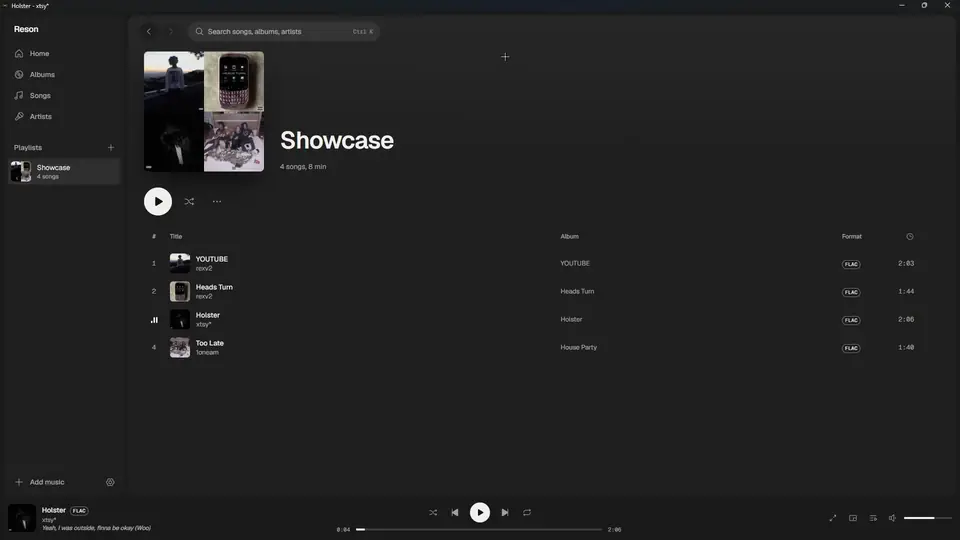960x540 pixels.
Task: Open settings gear in sidebar
Action: pyautogui.click(x=110, y=482)
